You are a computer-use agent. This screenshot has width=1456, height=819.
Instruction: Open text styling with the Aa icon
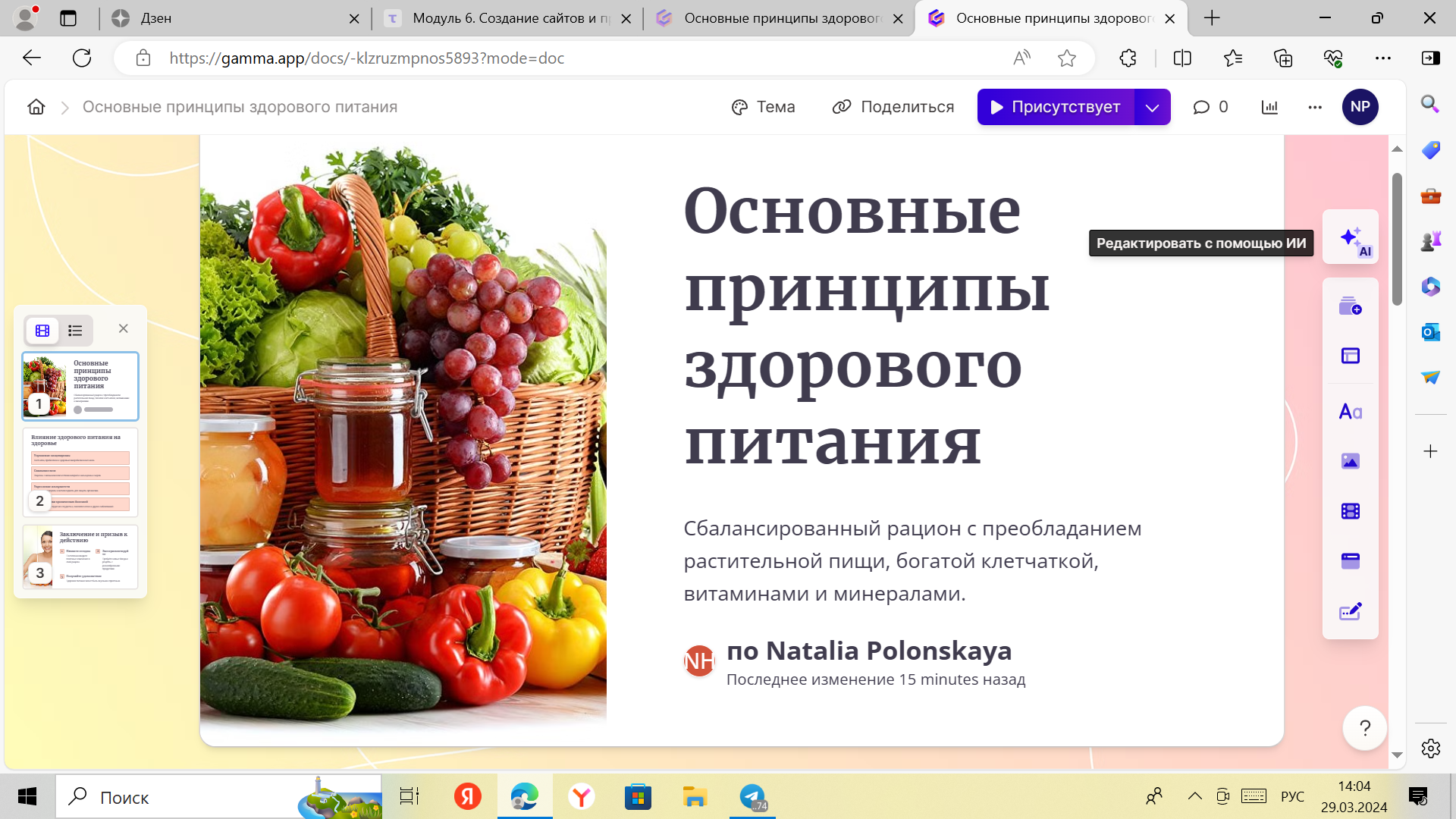pos(1351,412)
